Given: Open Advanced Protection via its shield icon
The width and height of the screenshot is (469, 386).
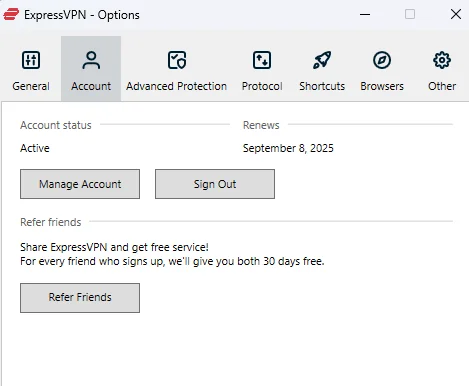Looking at the screenshot, I should pyautogui.click(x=177, y=60).
